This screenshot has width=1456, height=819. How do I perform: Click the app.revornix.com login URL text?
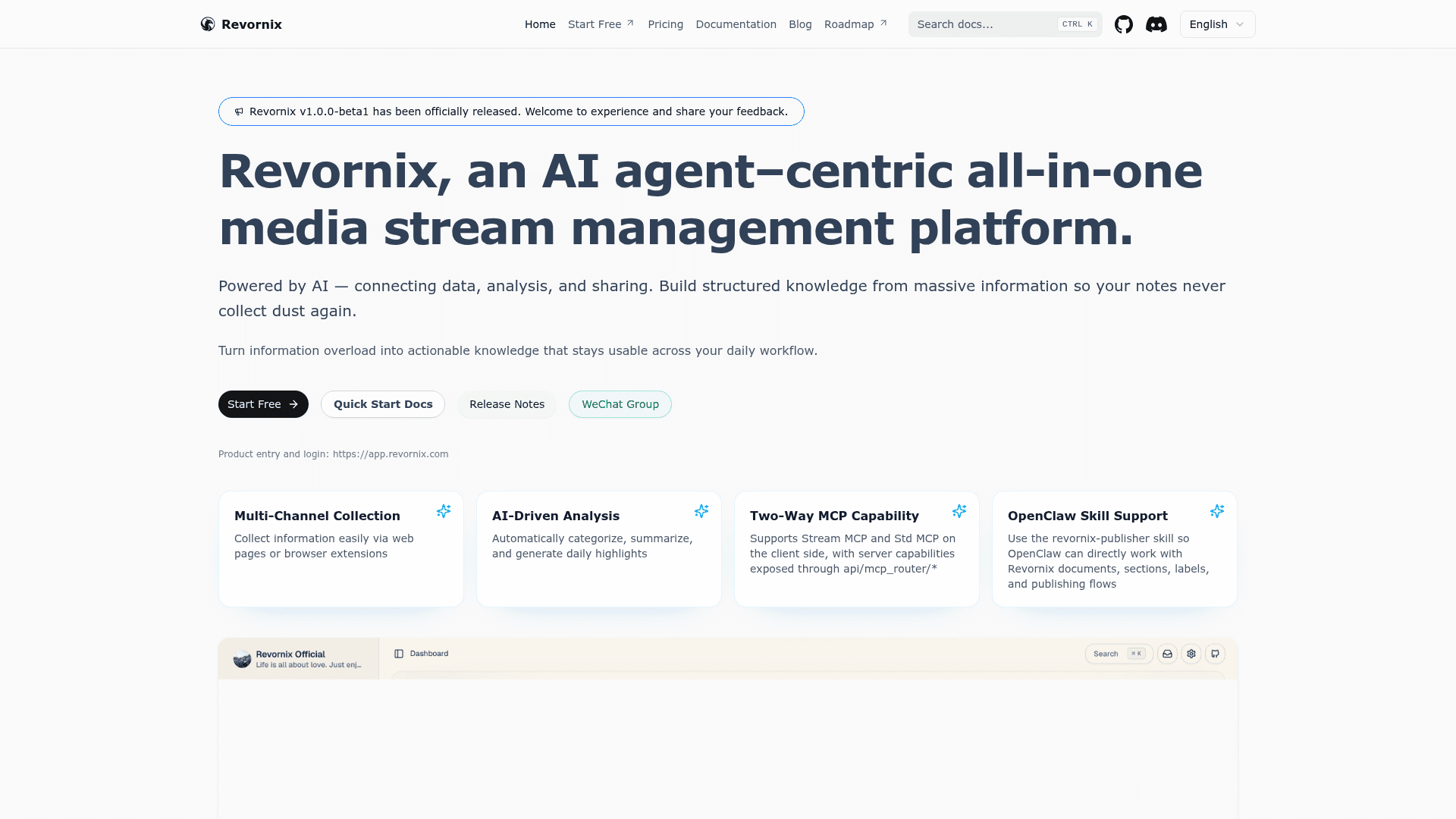point(391,454)
